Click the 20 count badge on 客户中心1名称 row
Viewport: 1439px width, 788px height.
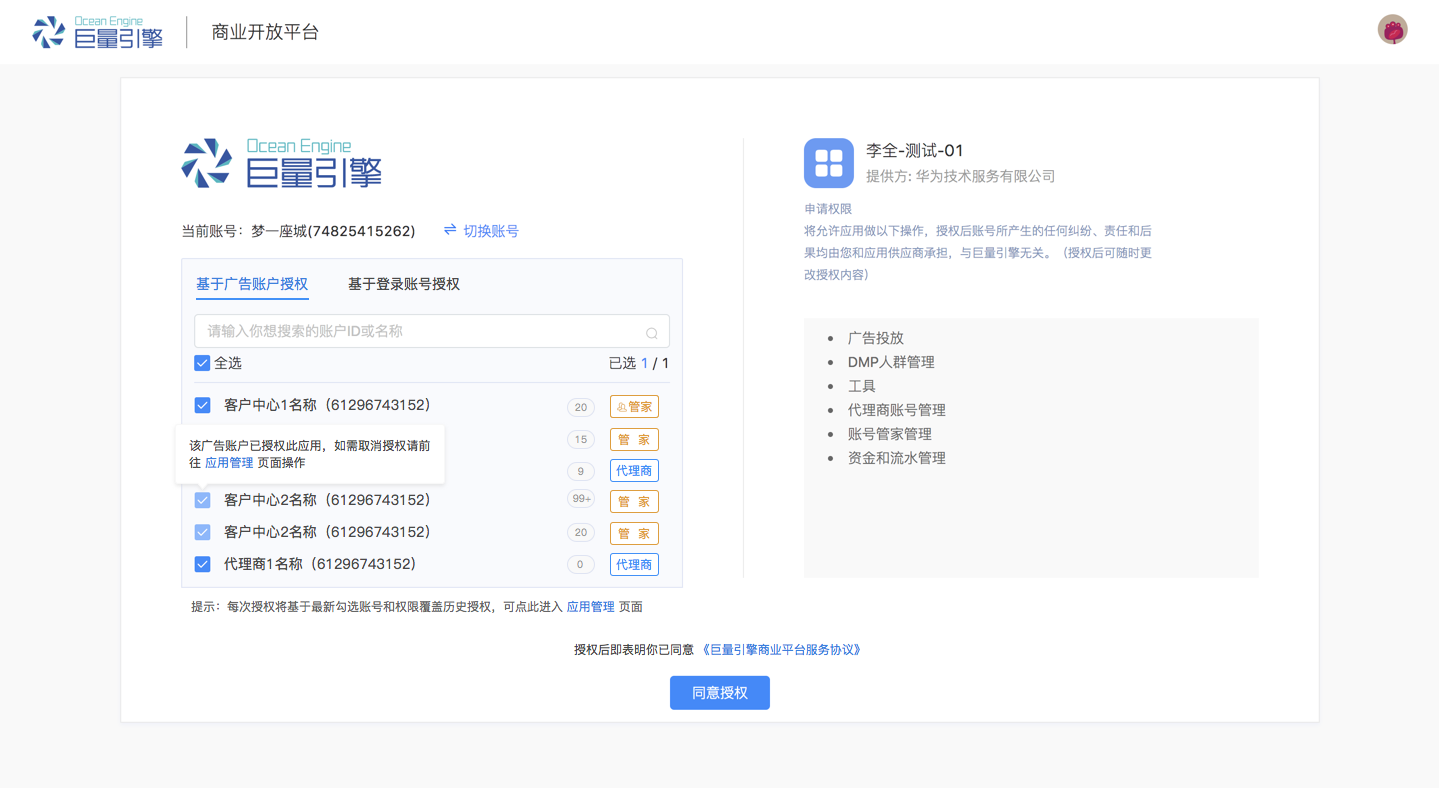point(581,407)
